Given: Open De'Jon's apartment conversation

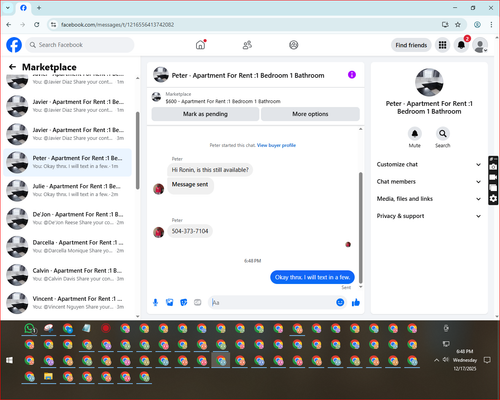Looking at the screenshot, I should 68,218.
